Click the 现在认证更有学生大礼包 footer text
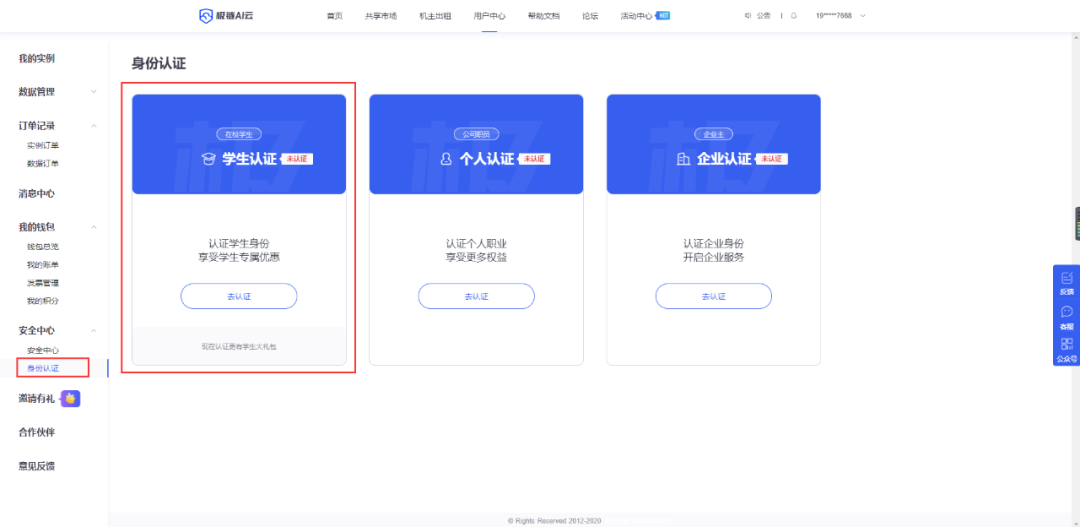Screen dimensions: 1080x527 click(x=239, y=346)
